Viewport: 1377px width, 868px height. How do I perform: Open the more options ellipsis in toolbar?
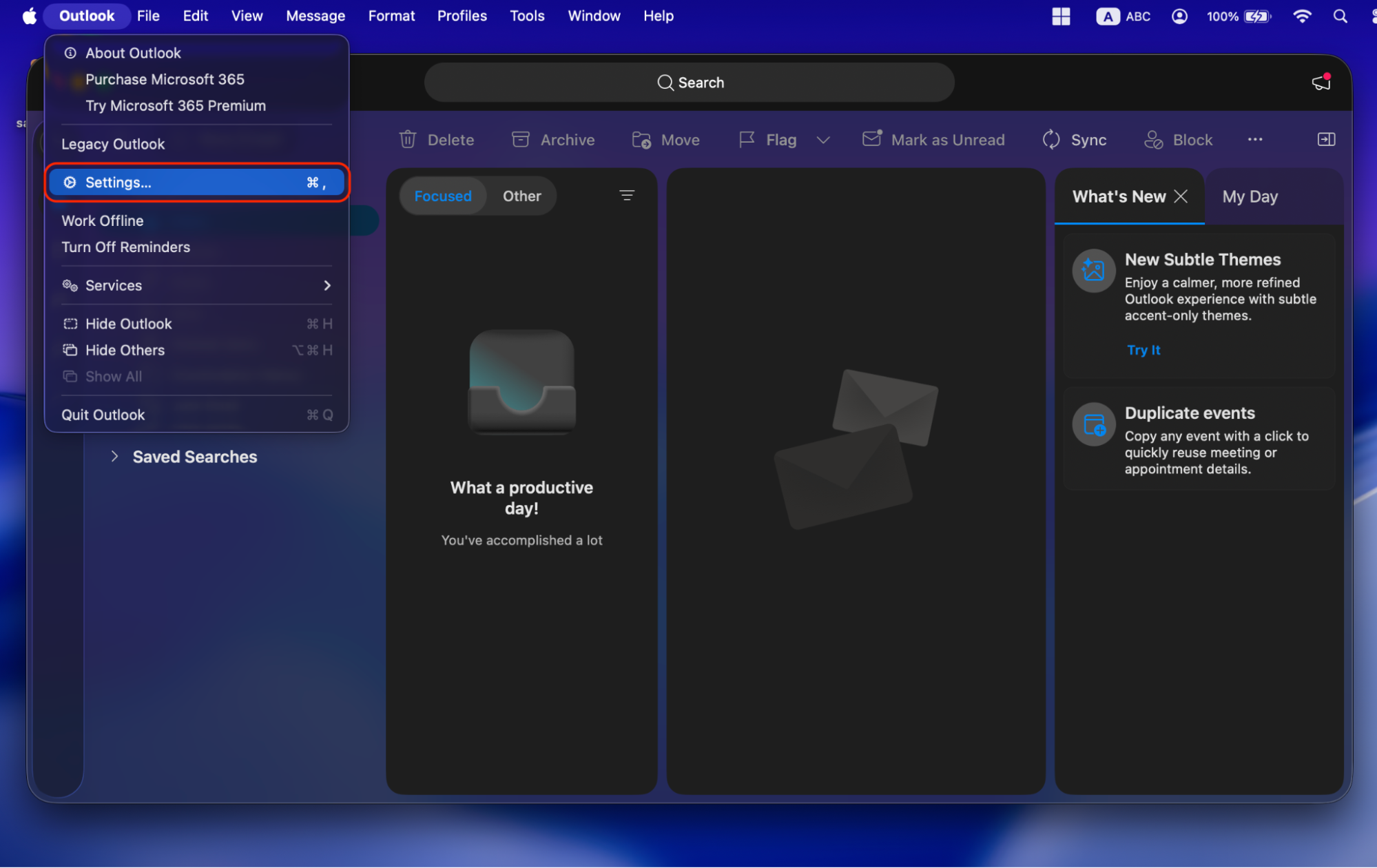[1255, 140]
